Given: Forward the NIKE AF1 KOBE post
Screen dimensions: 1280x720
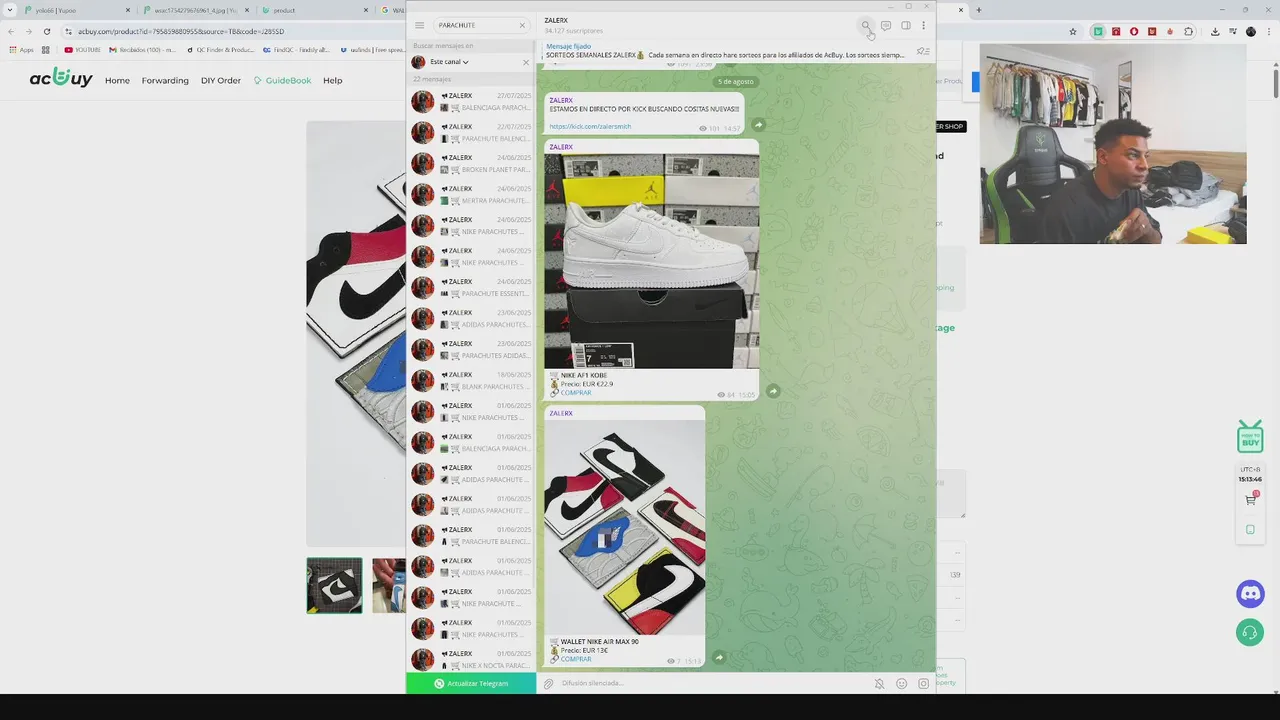Looking at the screenshot, I should [773, 391].
